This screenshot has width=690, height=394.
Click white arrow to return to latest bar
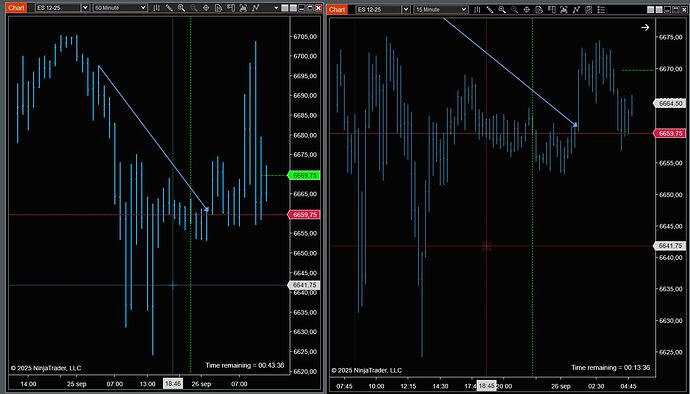point(645,27)
